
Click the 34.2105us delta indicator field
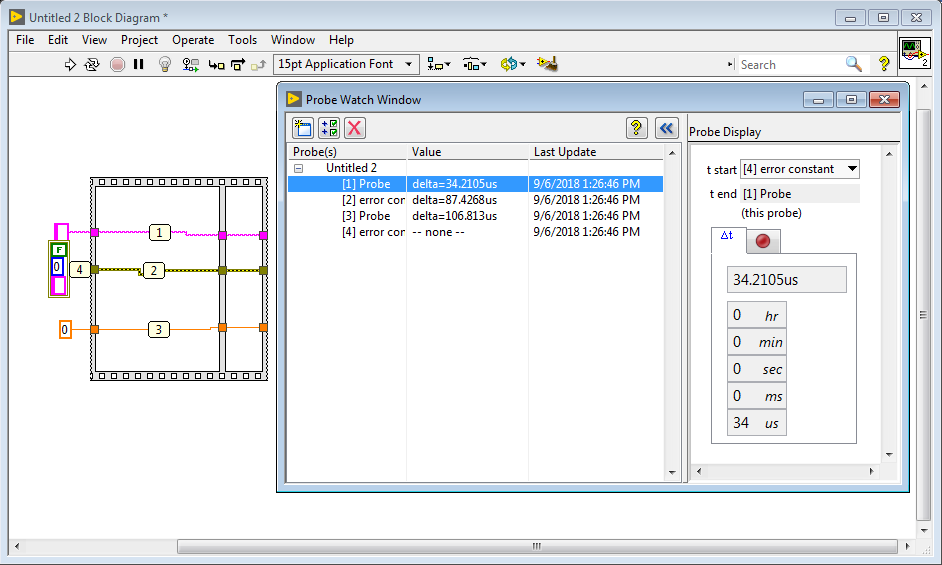[786, 280]
